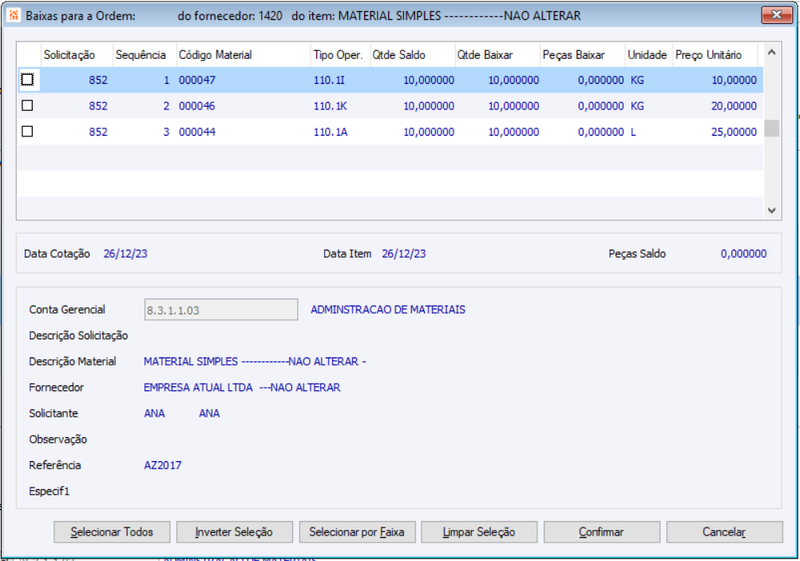Open Selecionar por Faixa

[357, 532]
